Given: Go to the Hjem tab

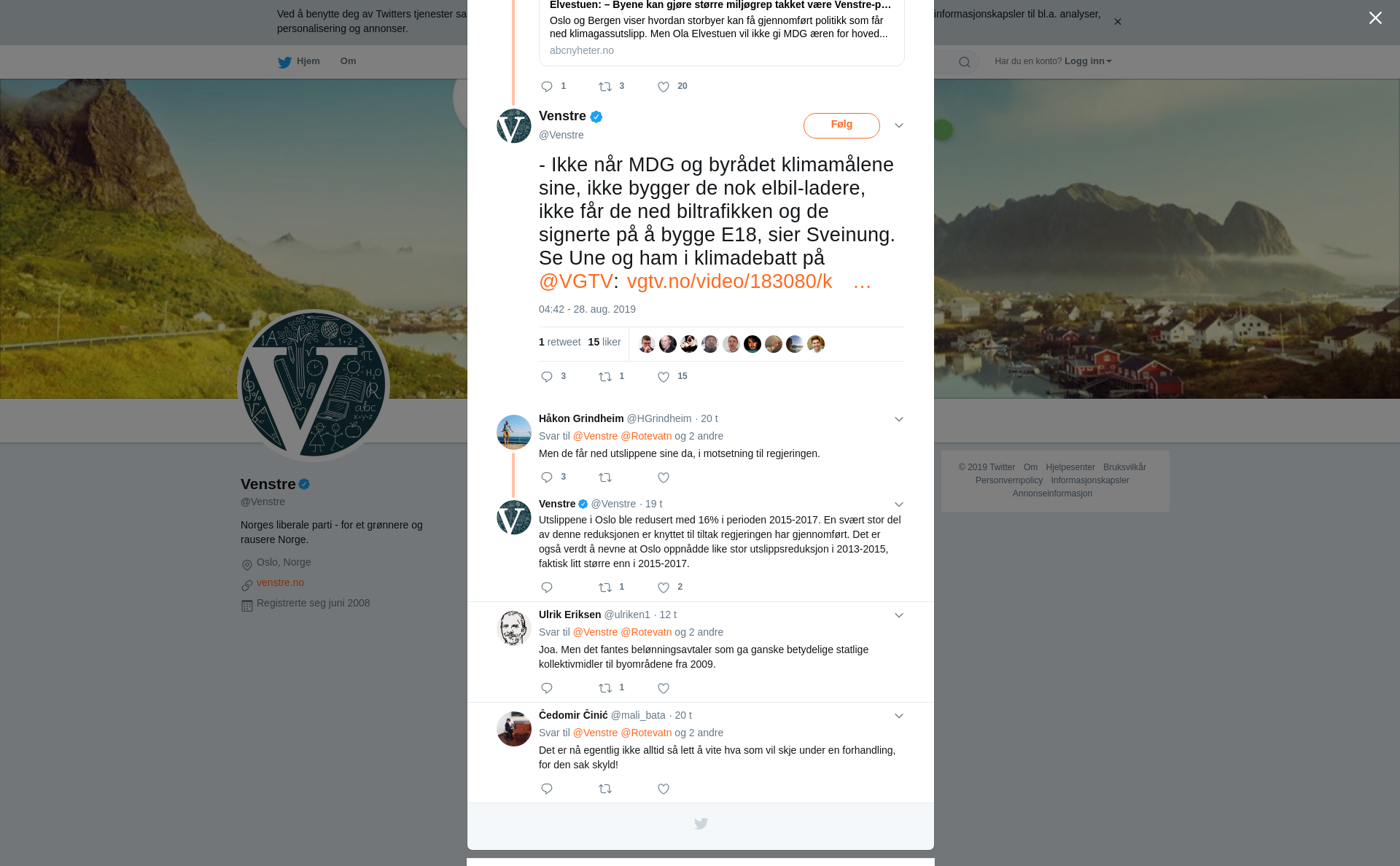Looking at the screenshot, I should (x=299, y=61).
